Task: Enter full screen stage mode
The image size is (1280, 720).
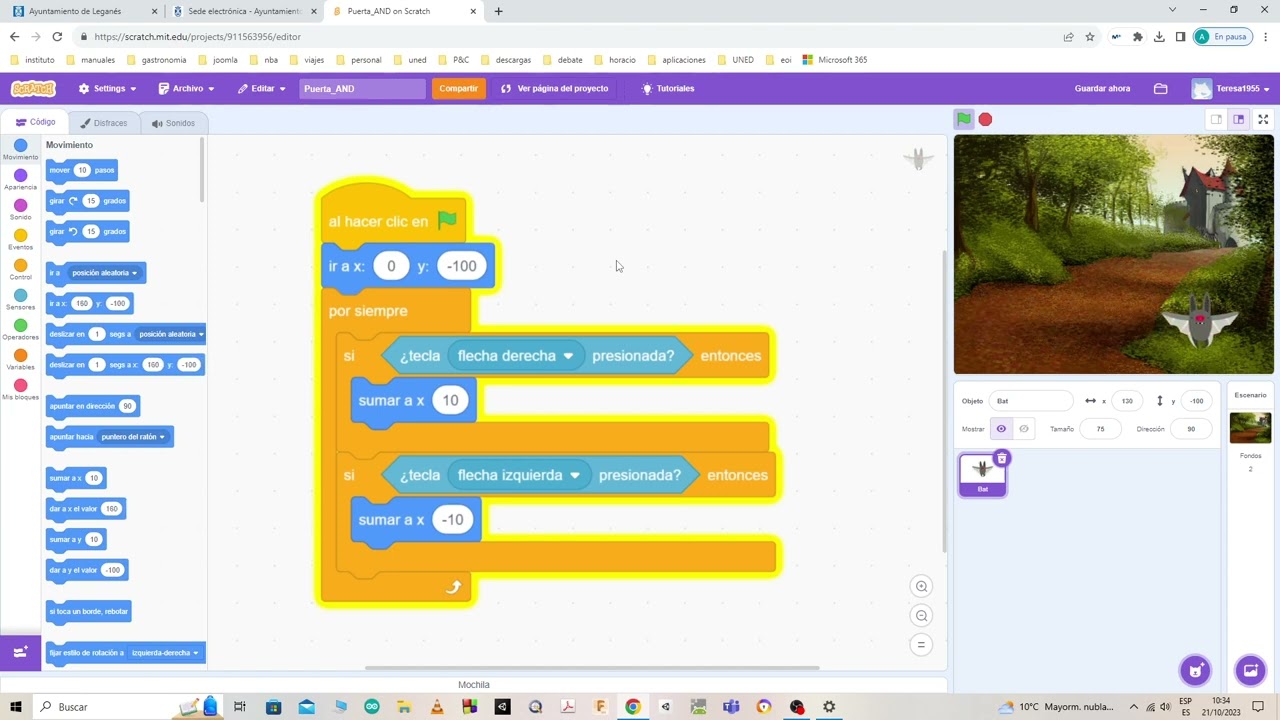Action: (1263, 119)
